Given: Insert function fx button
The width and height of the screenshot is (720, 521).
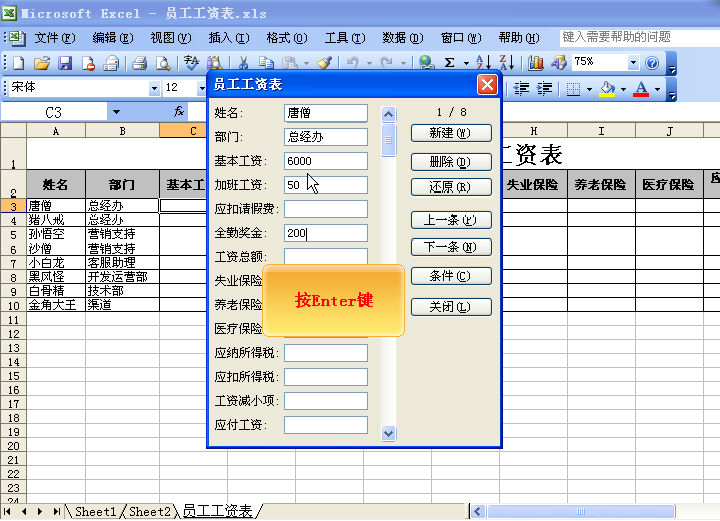Looking at the screenshot, I should click(179, 112).
